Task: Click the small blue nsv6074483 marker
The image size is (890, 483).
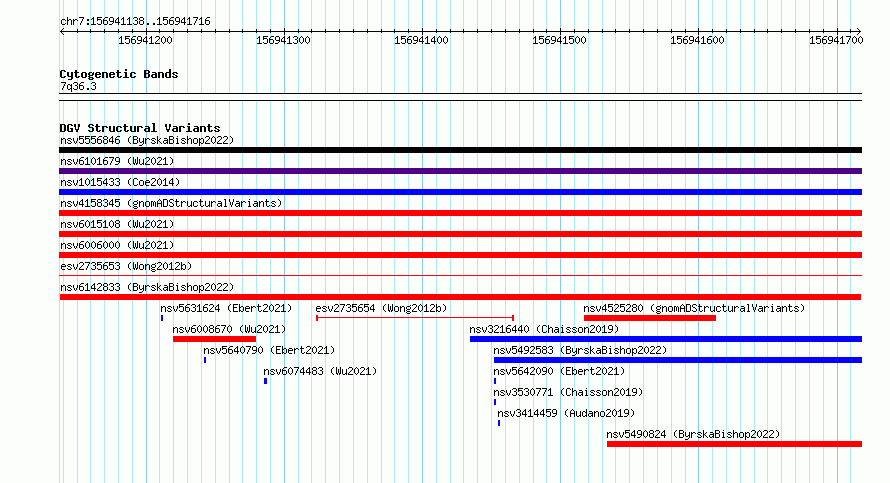Action: [266, 381]
